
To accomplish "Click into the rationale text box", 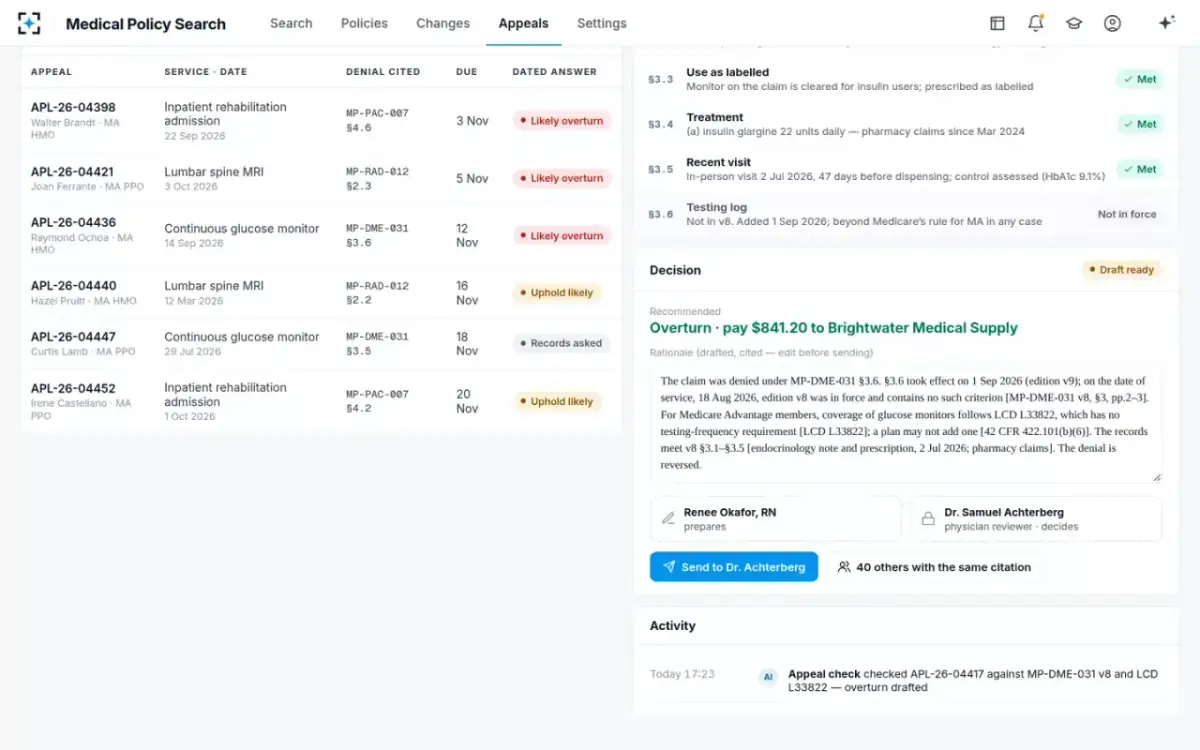I will tap(906, 423).
